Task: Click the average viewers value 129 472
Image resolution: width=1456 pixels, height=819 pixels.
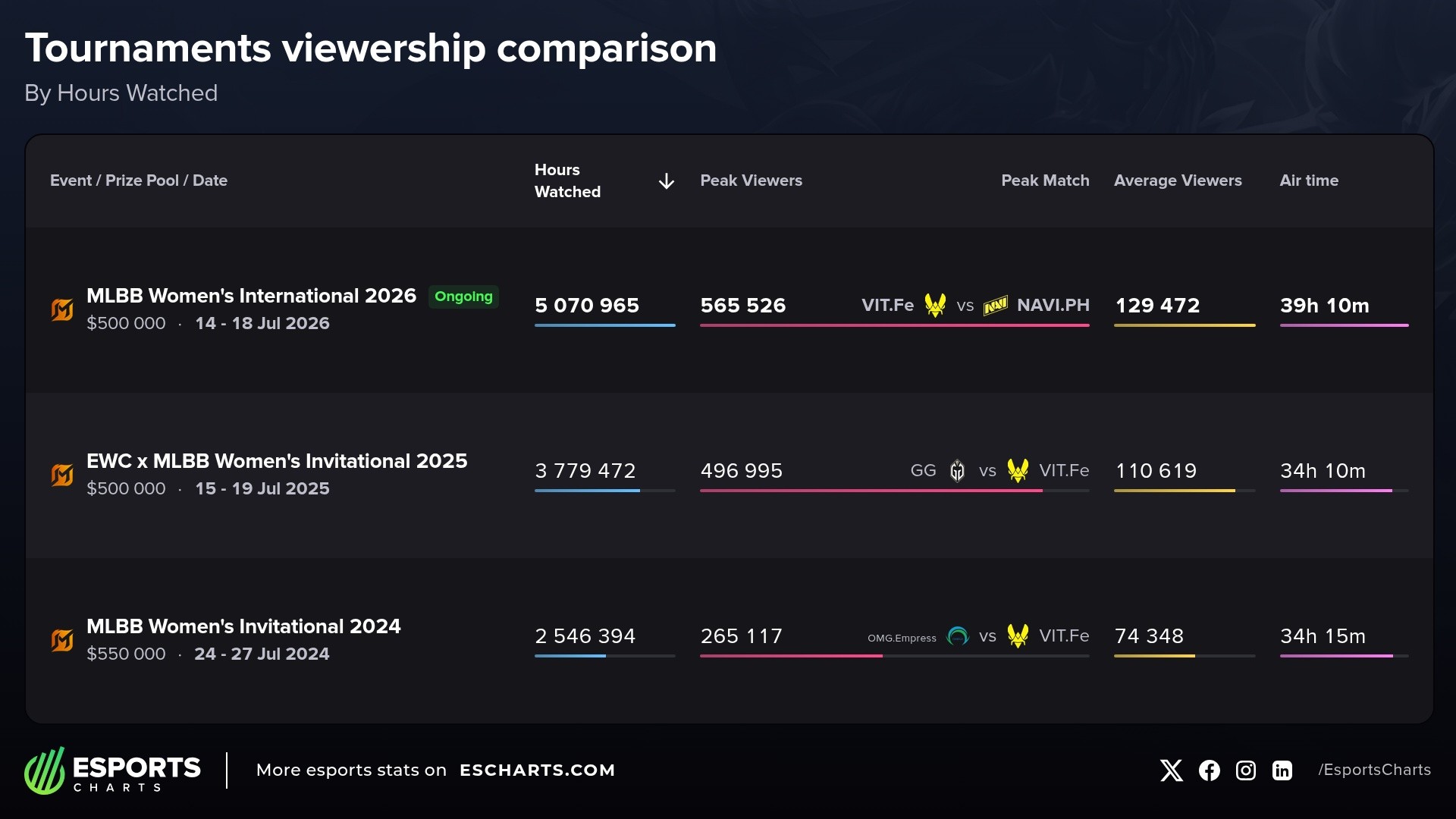Action: click(x=1157, y=306)
